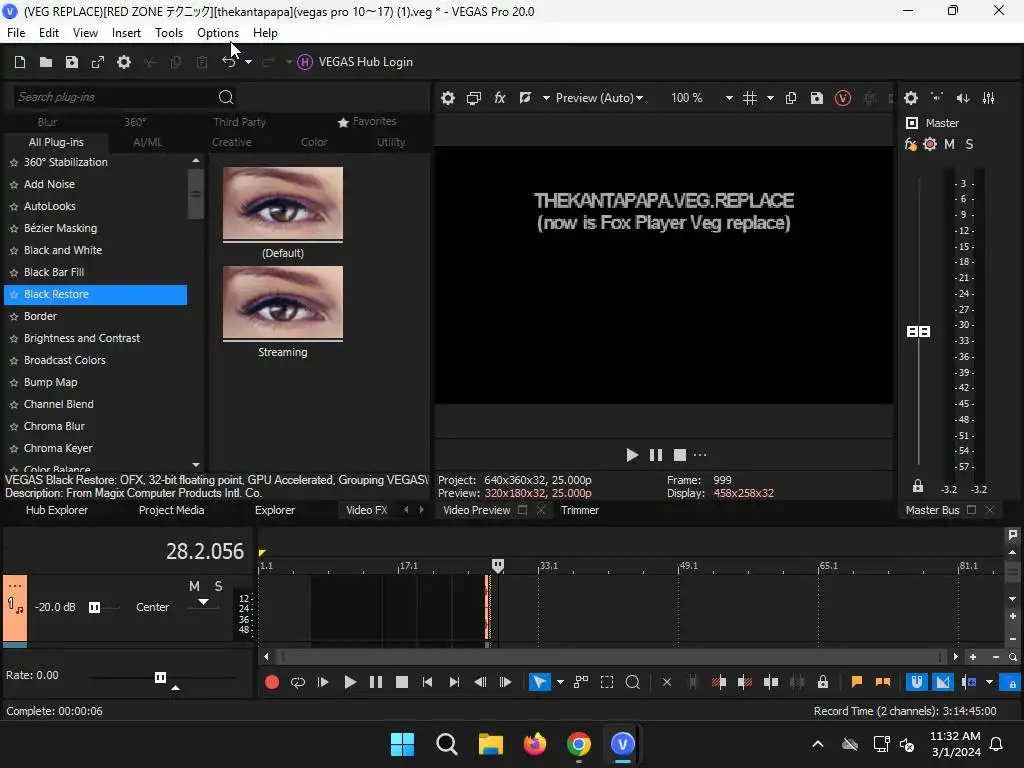Open the Preview (Auto) quality dropdown
Viewport: 1024px width, 768px height.
pos(599,98)
